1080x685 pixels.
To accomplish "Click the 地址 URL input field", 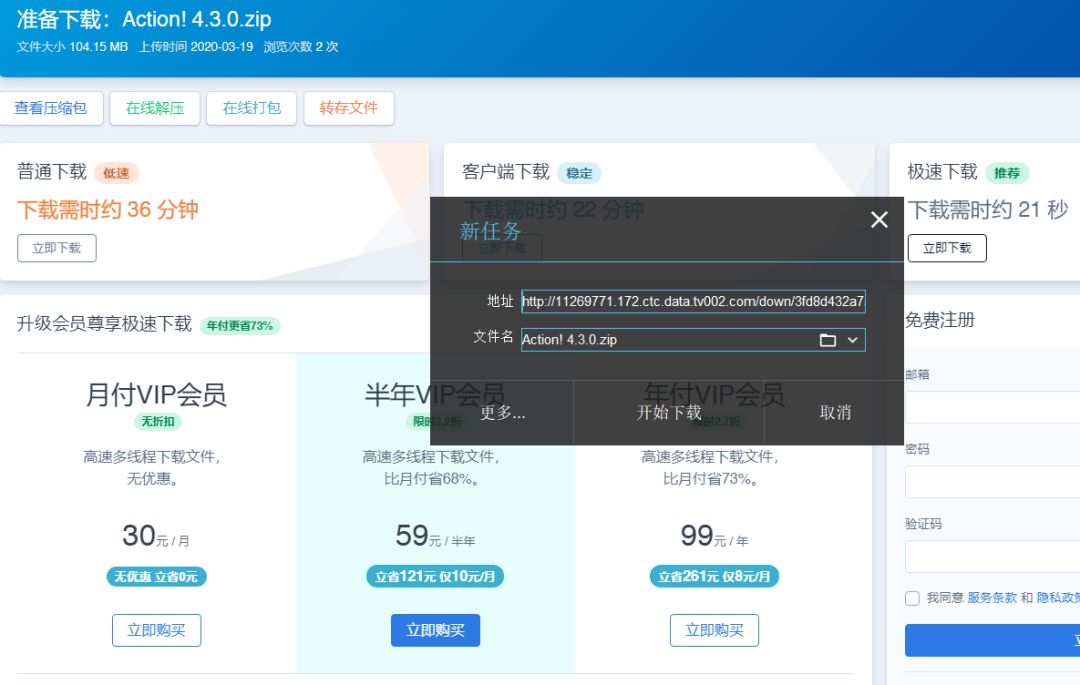I will pyautogui.click(x=693, y=302).
